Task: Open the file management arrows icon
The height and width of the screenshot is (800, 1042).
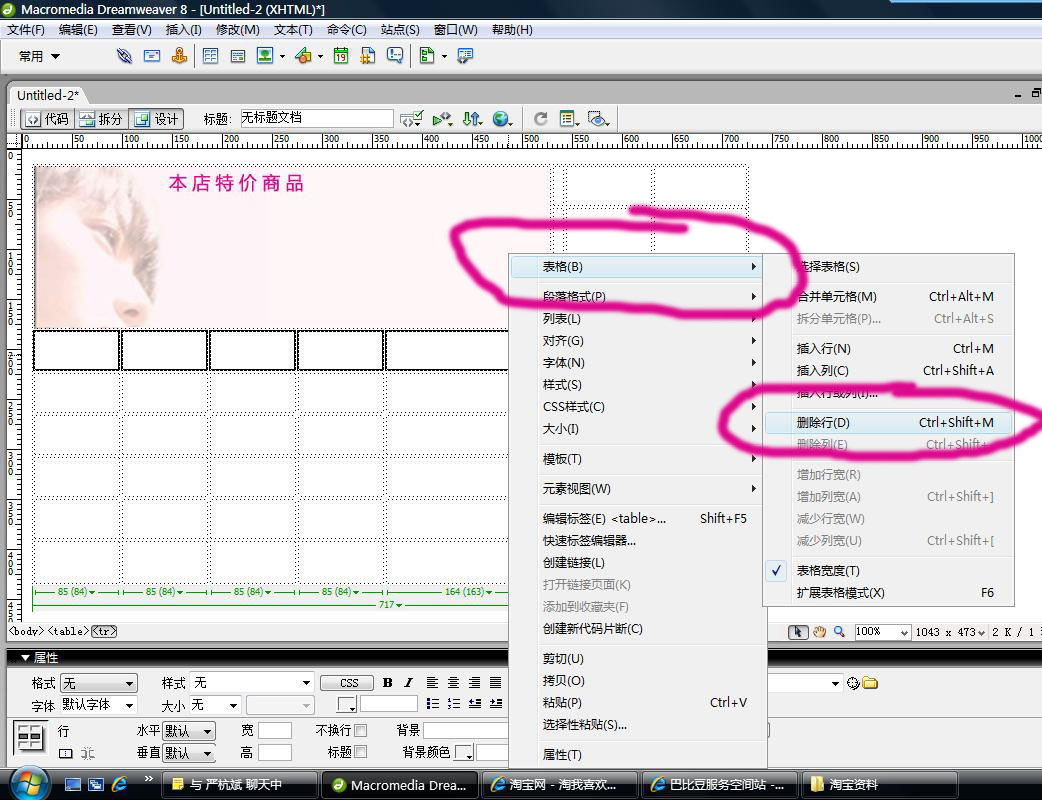Action: point(472,119)
